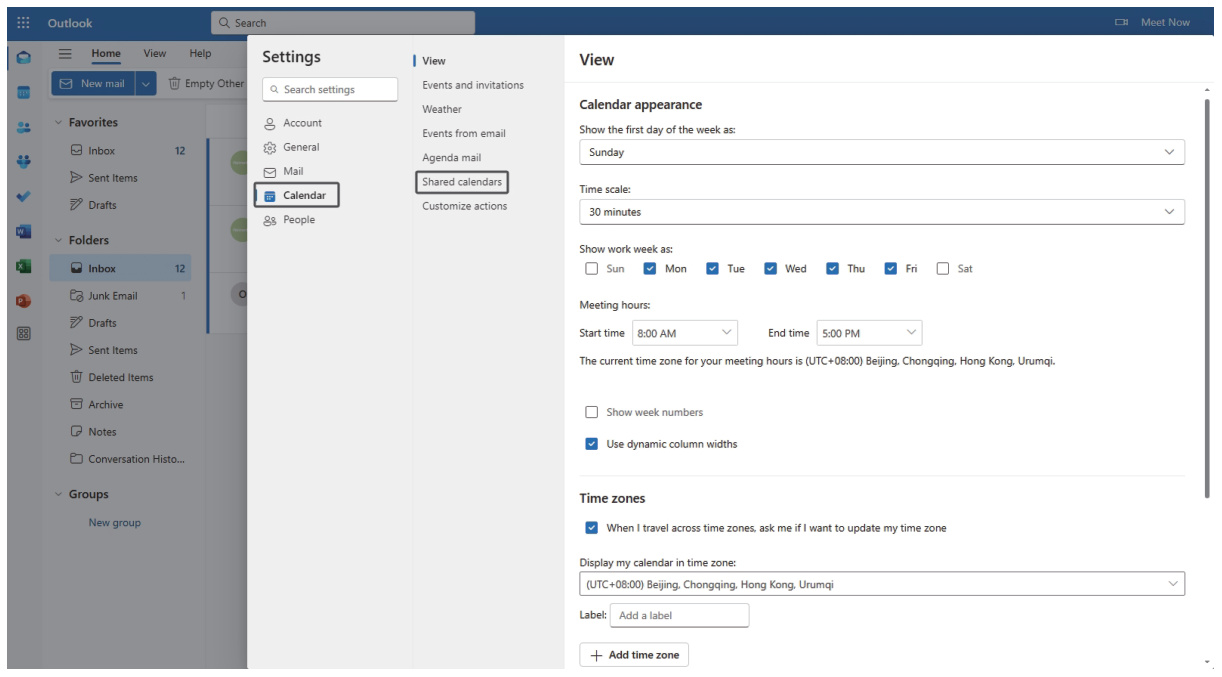Open the People app in left rail

pos(24,128)
